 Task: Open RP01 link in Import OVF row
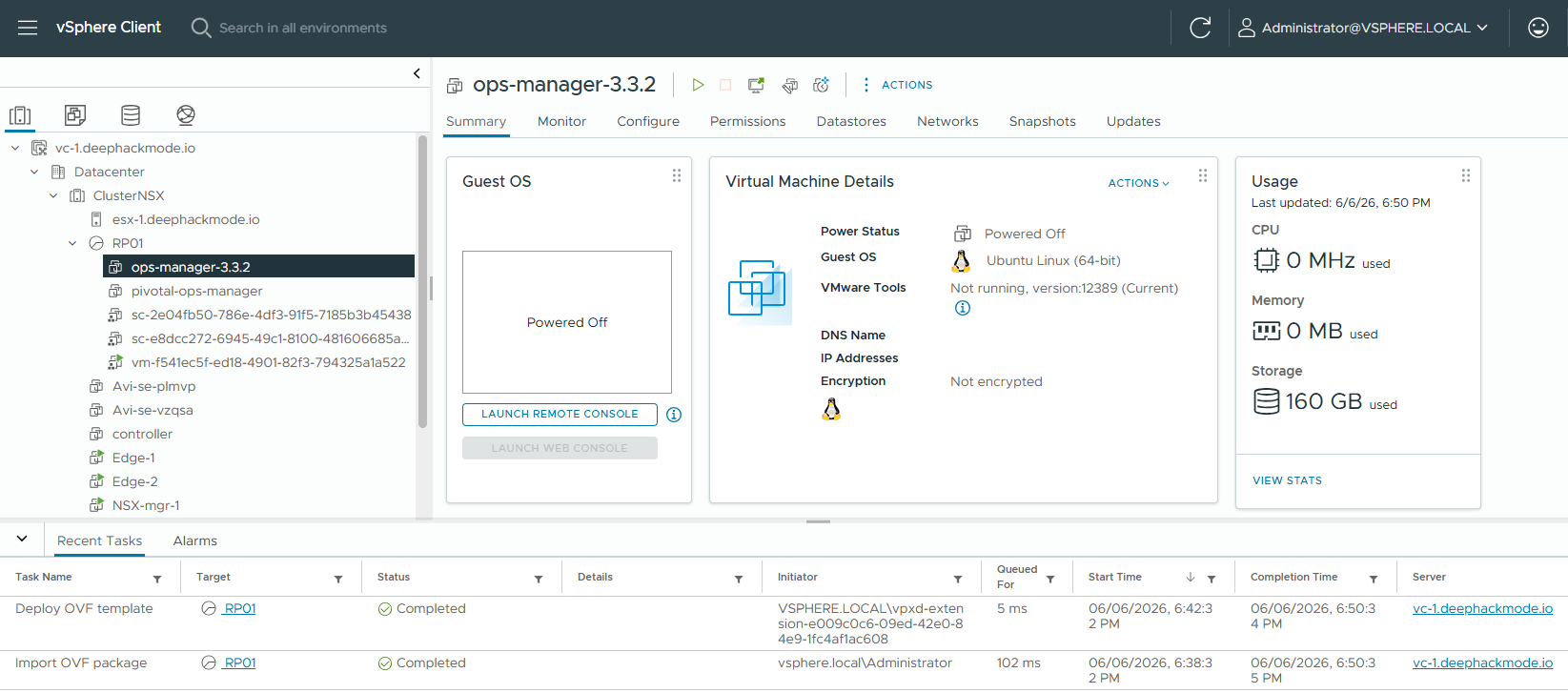pyautogui.click(x=239, y=662)
